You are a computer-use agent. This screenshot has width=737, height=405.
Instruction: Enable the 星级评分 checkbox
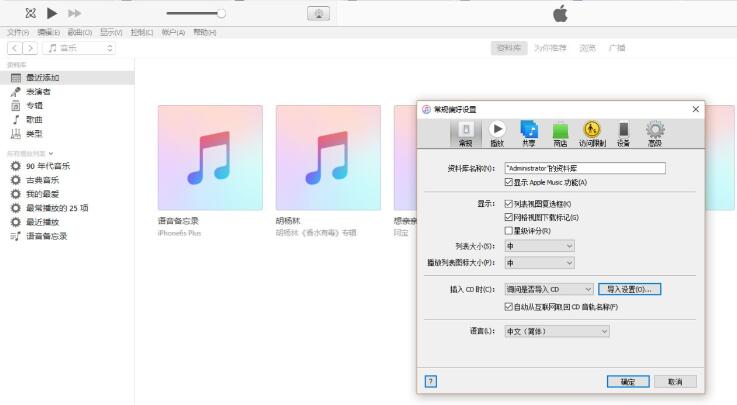point(509,231)
